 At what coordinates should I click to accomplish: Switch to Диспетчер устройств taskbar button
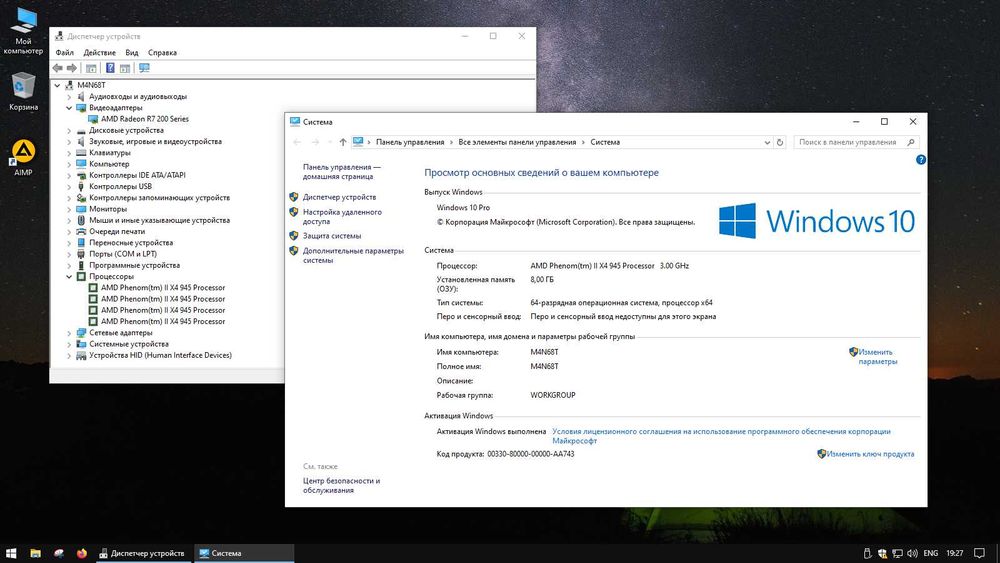click(x=142, y=553)
